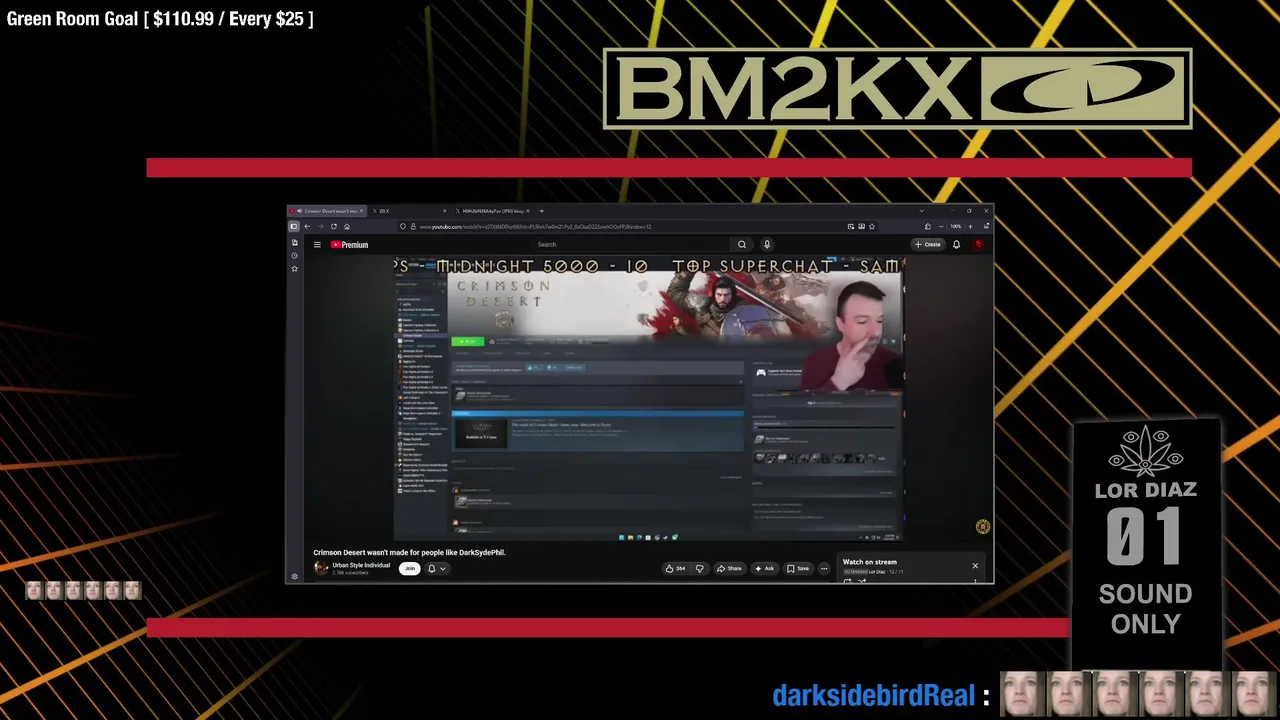The height and width of the screenshot is (720, 1280).
Task: Open the browser home page
Action: point(347,226)
